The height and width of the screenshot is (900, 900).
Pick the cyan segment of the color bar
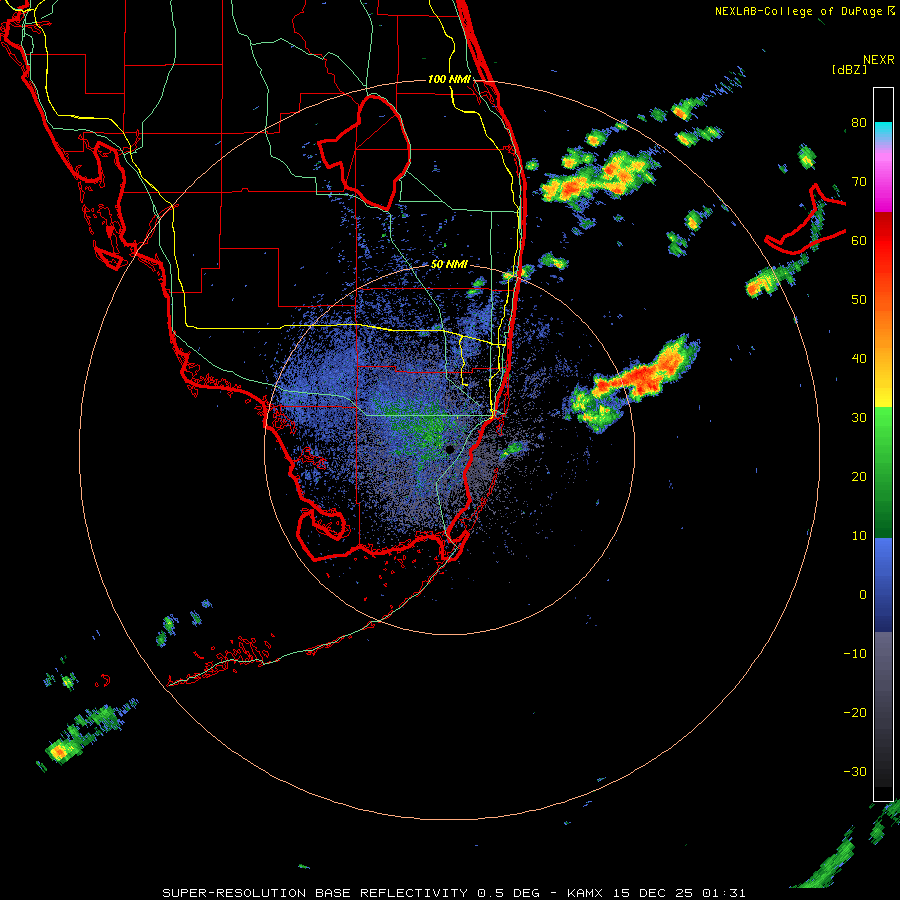(x=883, y=131)
